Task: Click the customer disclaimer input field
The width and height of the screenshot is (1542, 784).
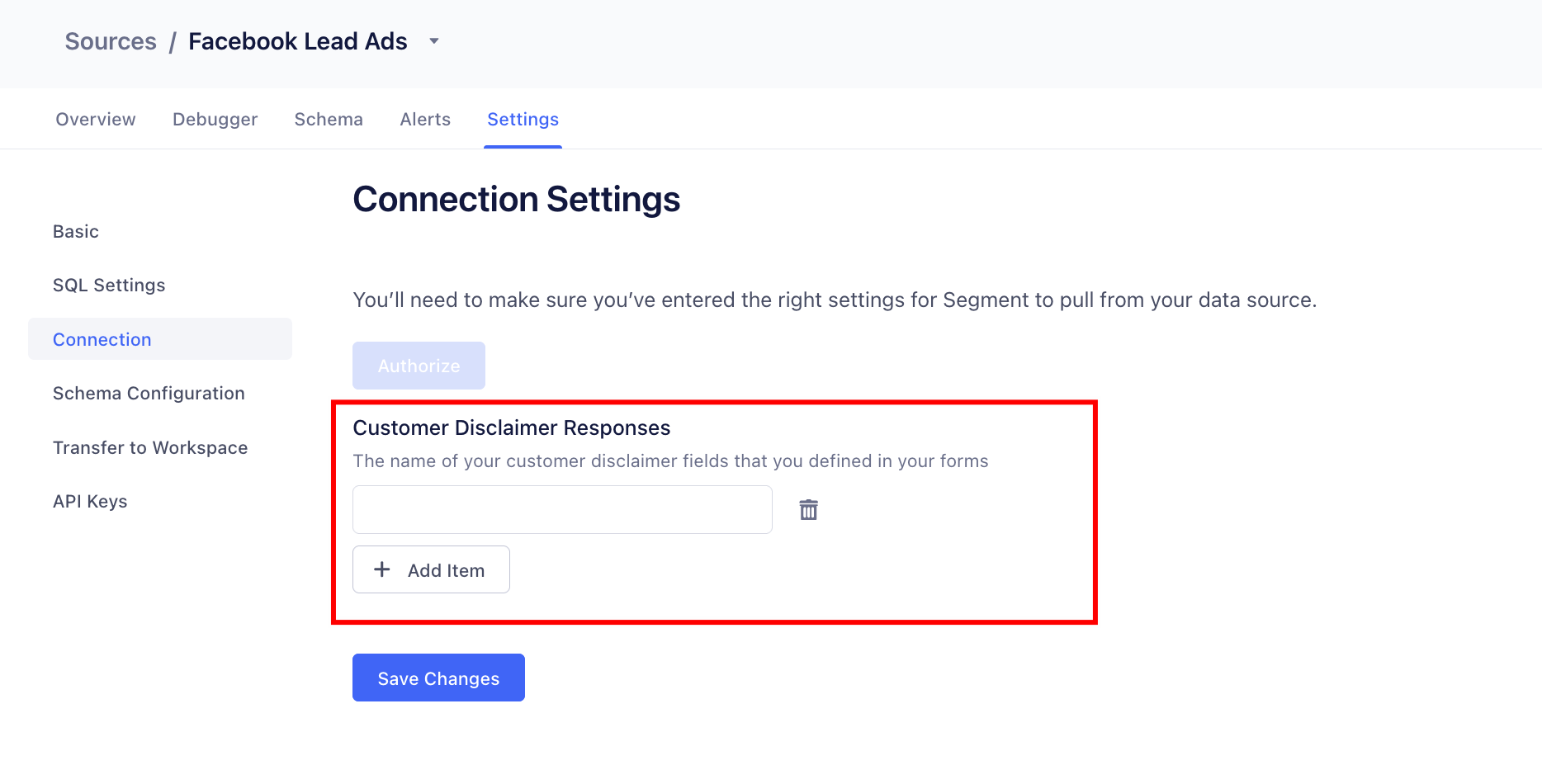Action: 562,509
